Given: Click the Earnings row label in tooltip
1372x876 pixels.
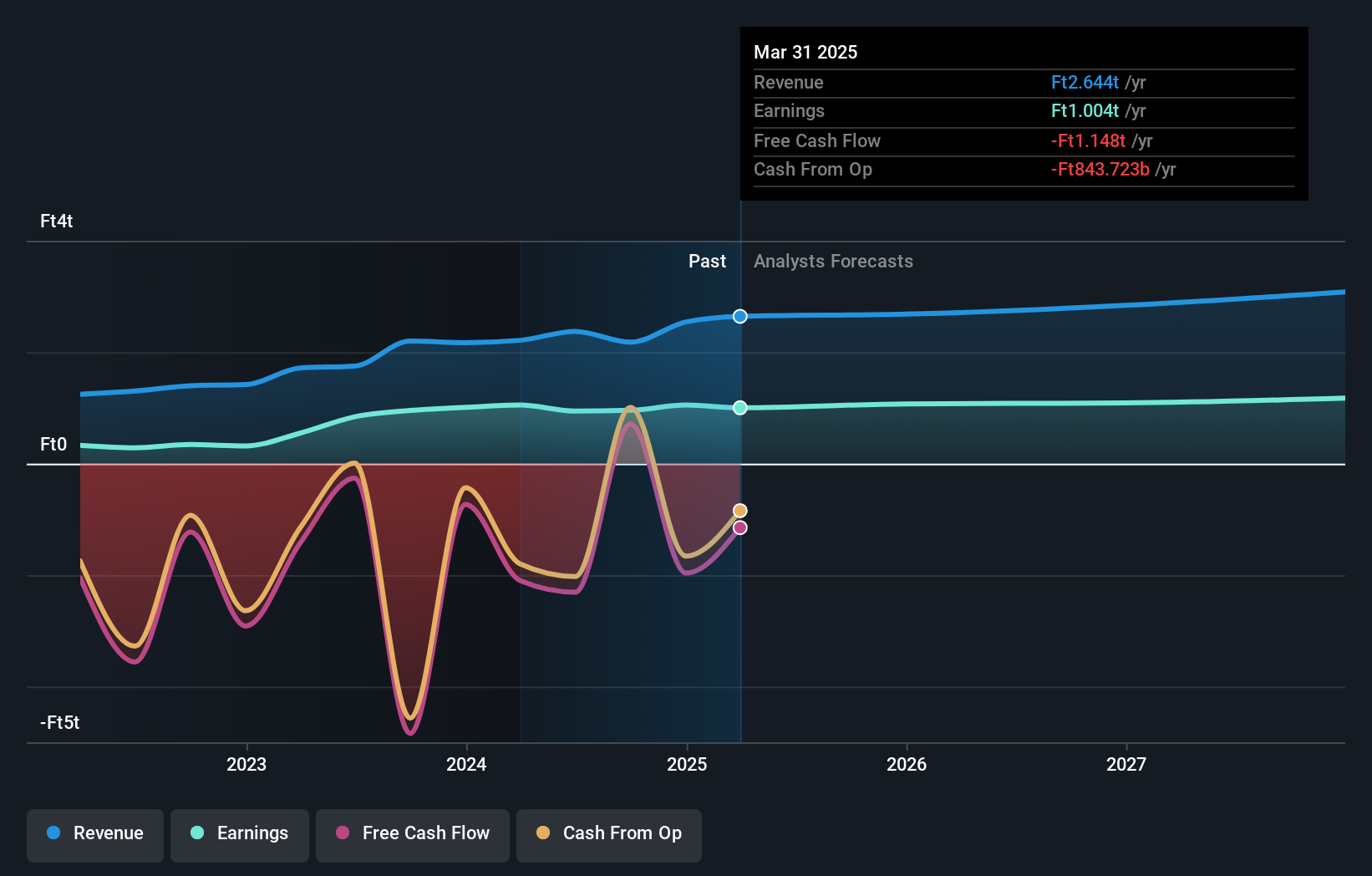Looking at the screenshot, I should 789,110.
